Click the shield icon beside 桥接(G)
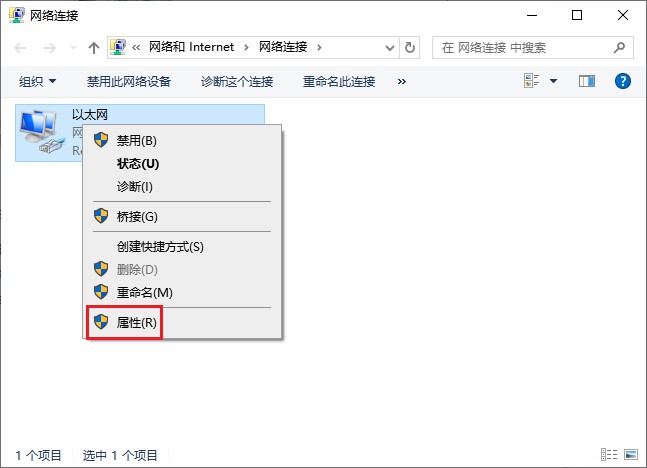Image resolution: width=647 pixels, height=468 pixels. point(101,216)
